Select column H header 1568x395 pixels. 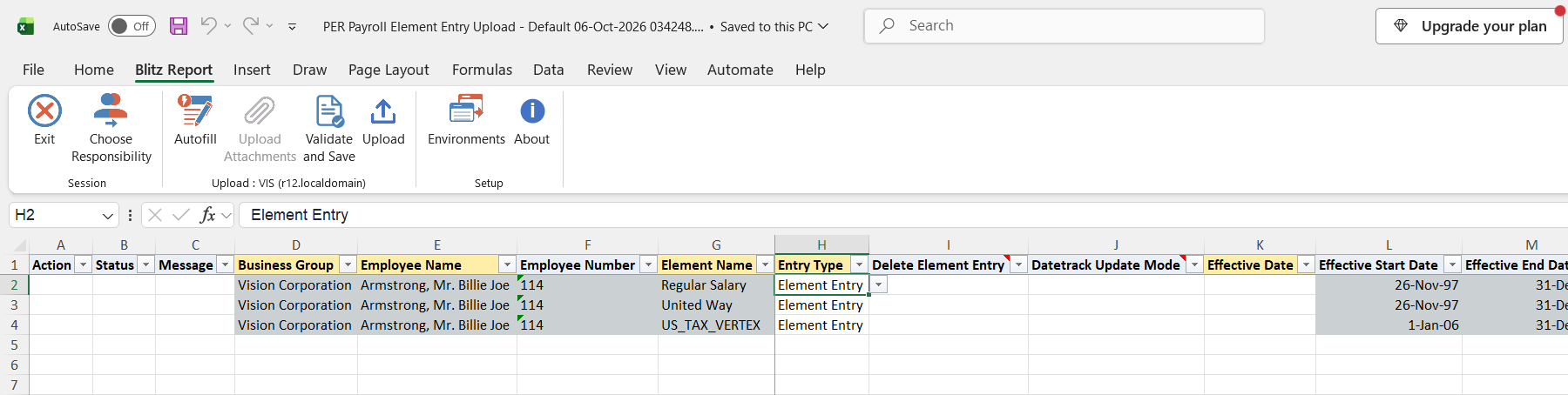[x=821, y=245]
